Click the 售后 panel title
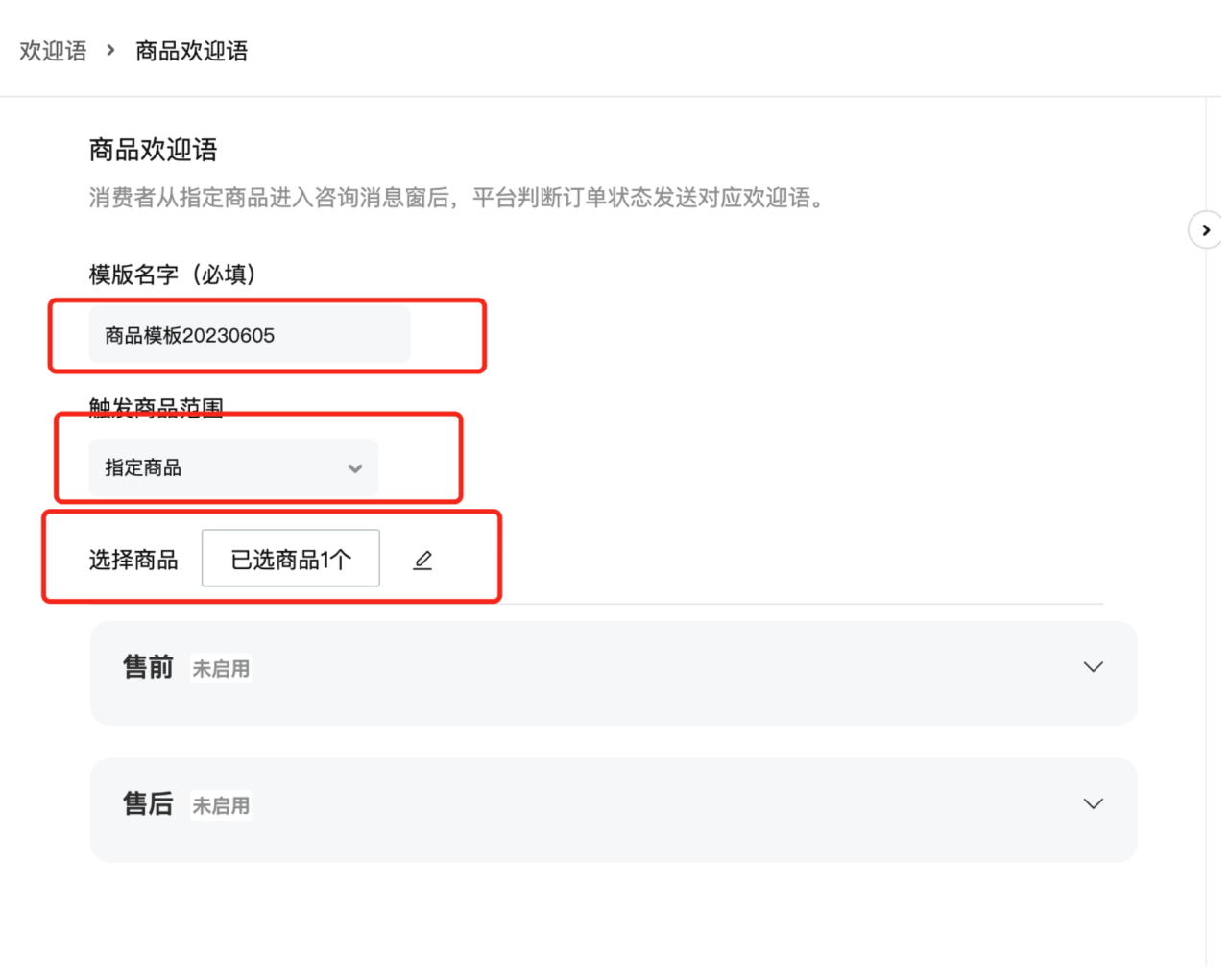1229x980 pixels. tap(148, 804)
